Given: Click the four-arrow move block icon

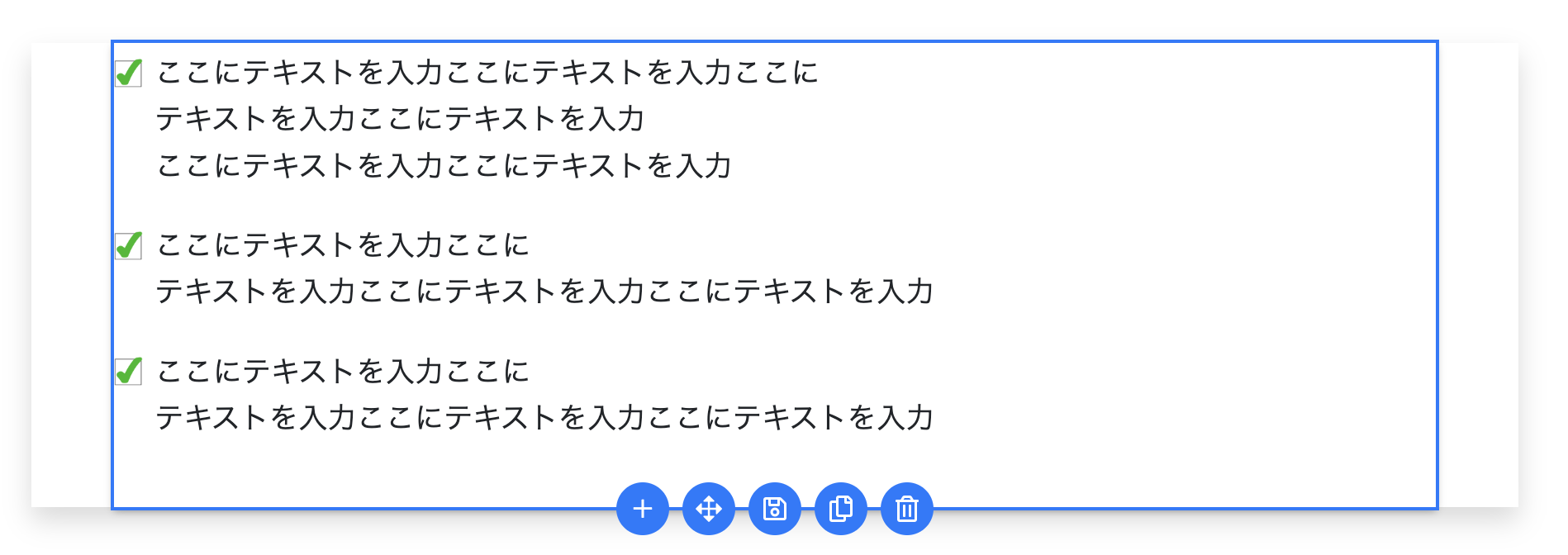Looking at the screenshot, I should (x=708, y=509).
